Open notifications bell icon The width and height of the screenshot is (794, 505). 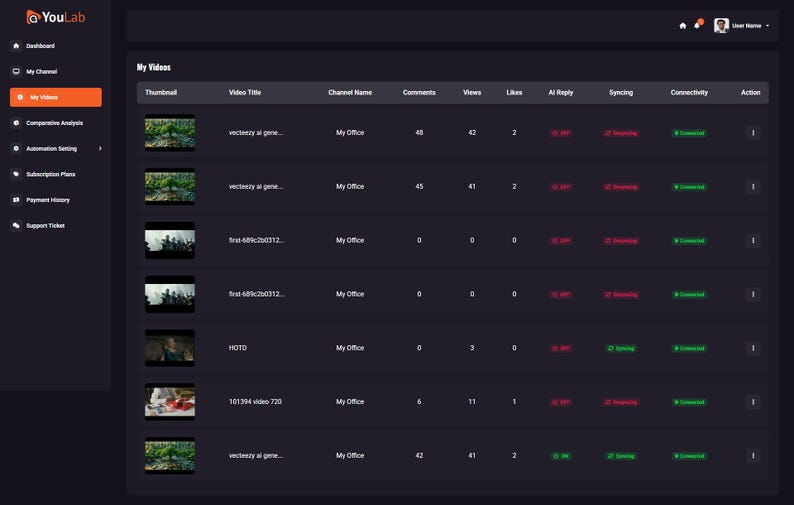(x=697, y=25)
